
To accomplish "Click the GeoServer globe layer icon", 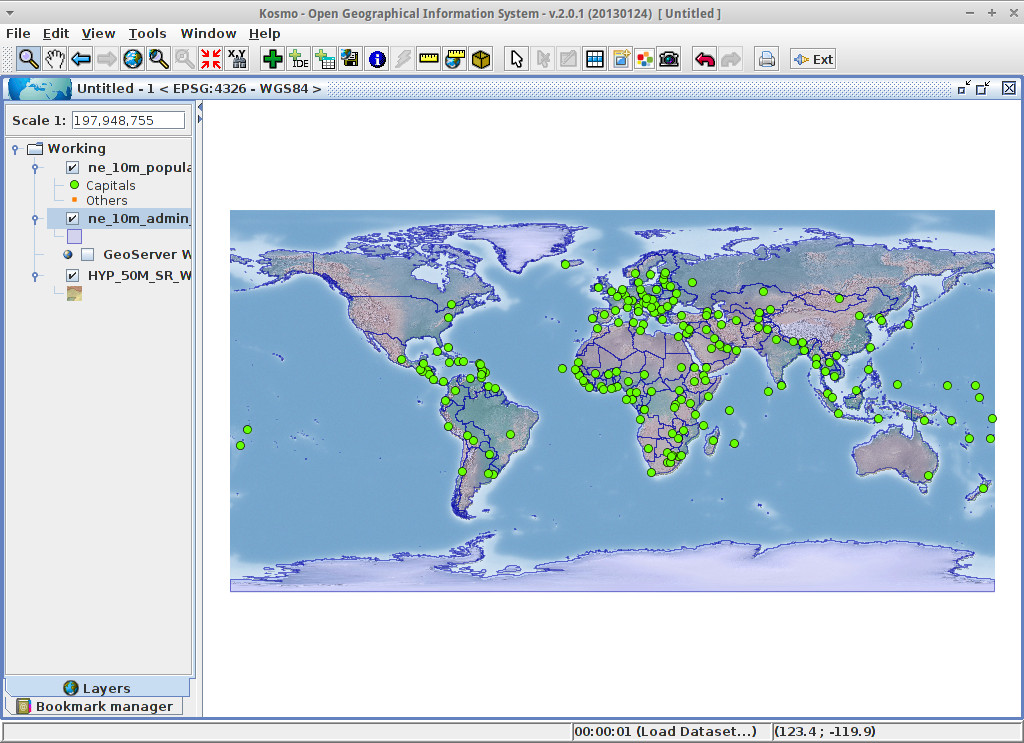I will [x=68, y=255].
